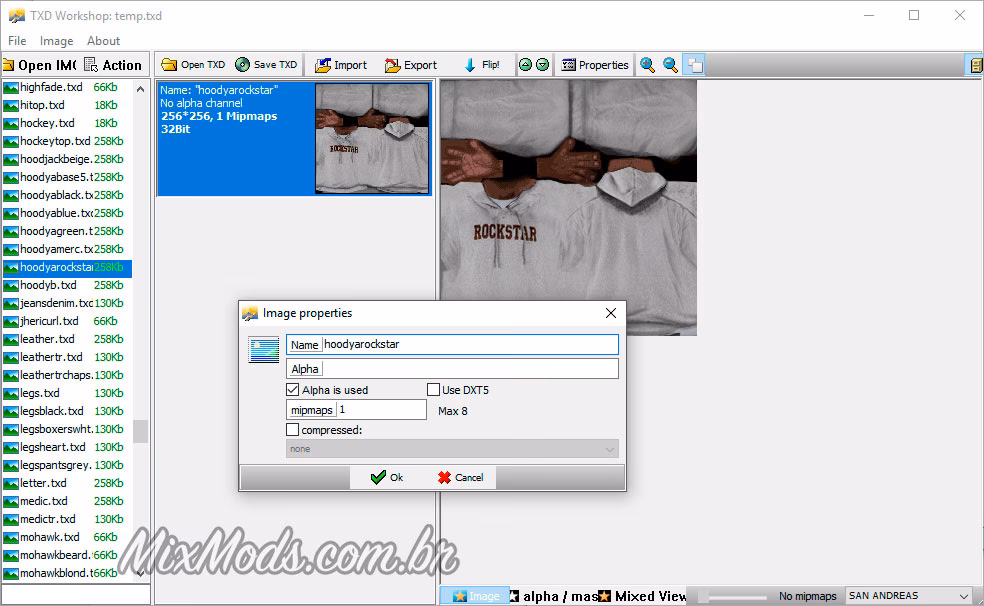
Task: Select hoodyablack.txd in the file list
Action: [67, 195]
